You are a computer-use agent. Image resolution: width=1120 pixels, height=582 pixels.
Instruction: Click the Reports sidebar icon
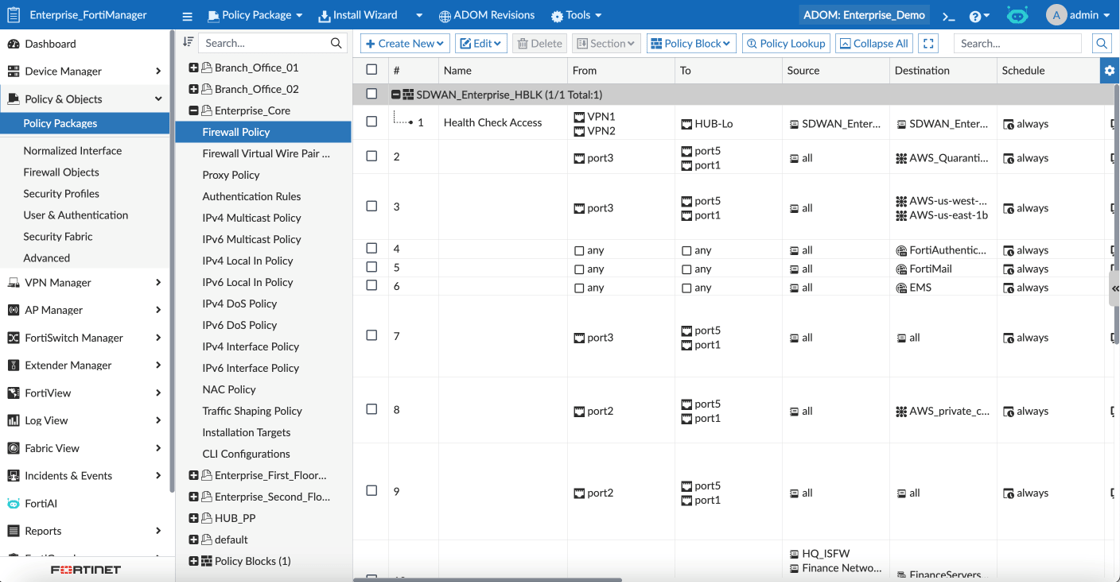tap(14, 531)
